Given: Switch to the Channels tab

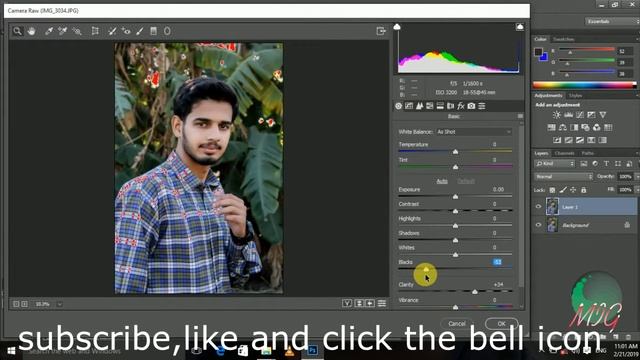Looking at the screenshot, I should point(564,153).
